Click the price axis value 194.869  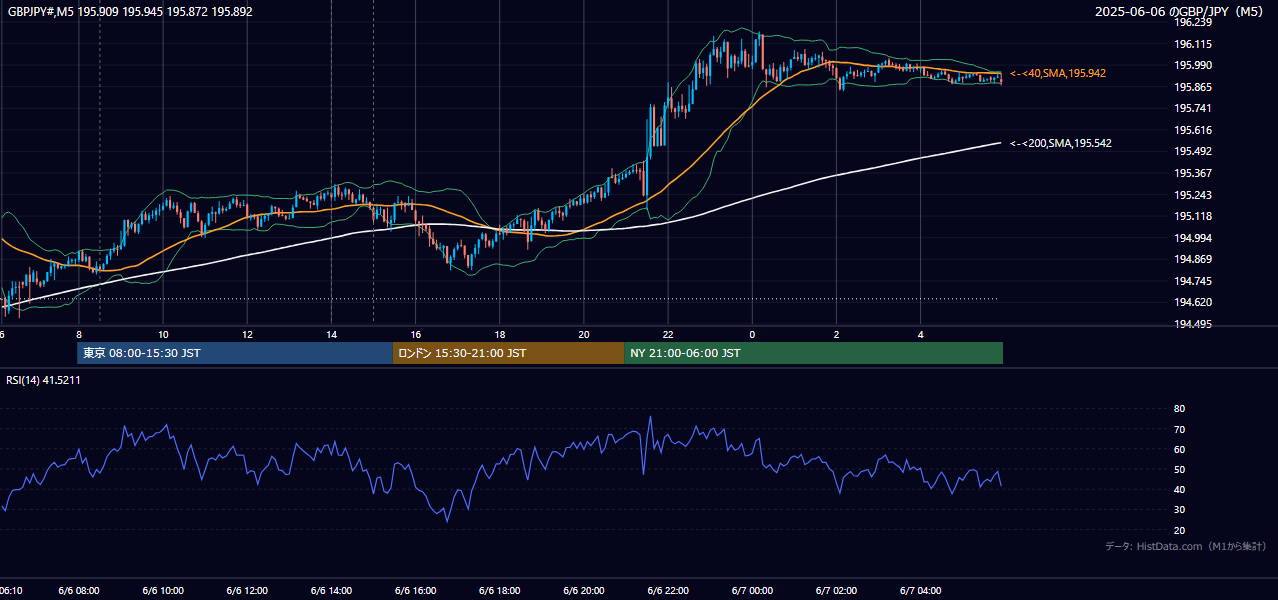1193,260
